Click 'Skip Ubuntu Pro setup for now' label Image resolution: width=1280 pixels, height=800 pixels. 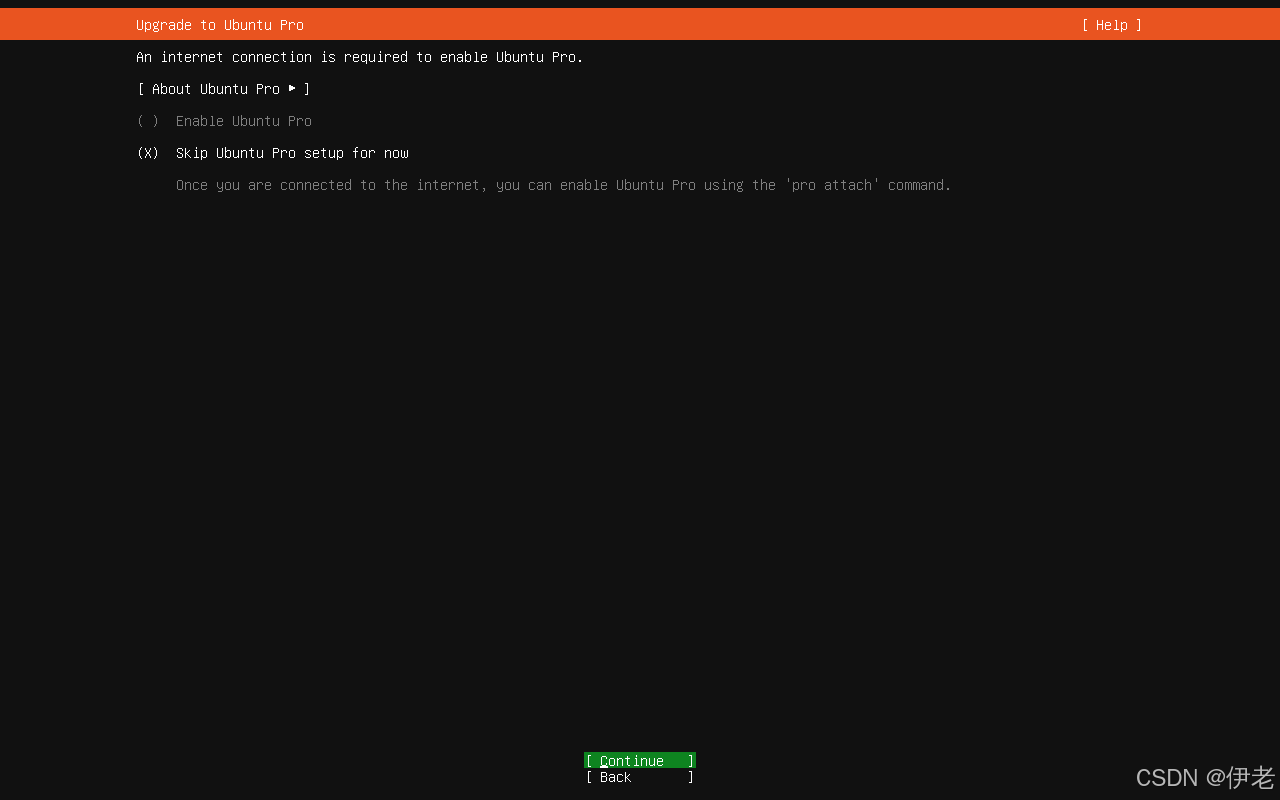click(x=292, y=153)
